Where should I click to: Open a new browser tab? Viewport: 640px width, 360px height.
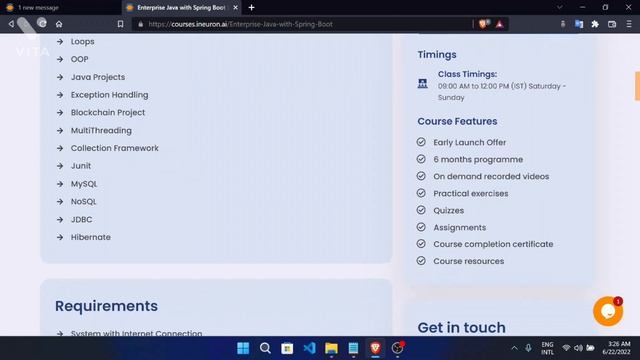[251, 7]
